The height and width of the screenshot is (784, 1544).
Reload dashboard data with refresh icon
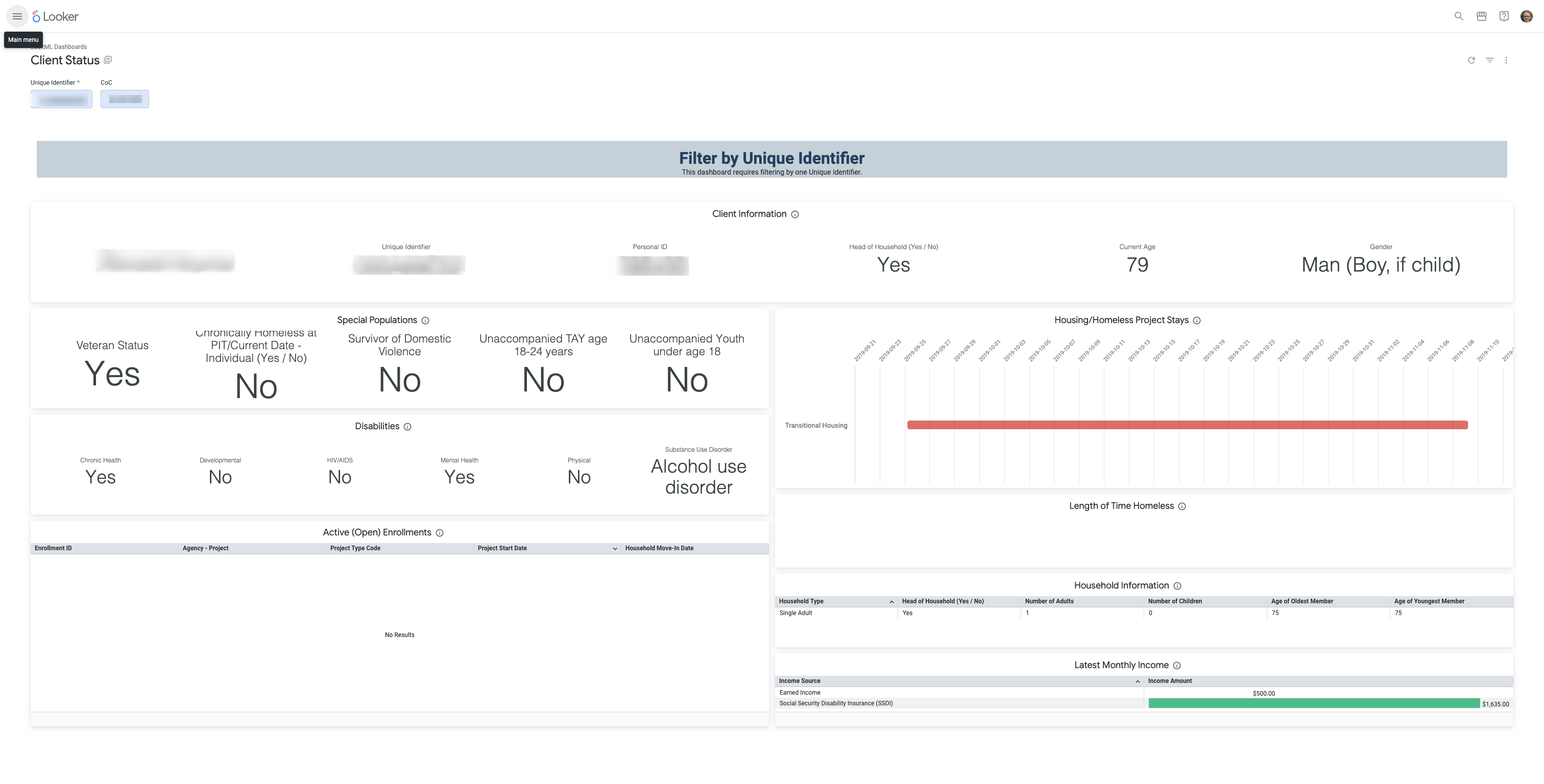(1471, 60)
